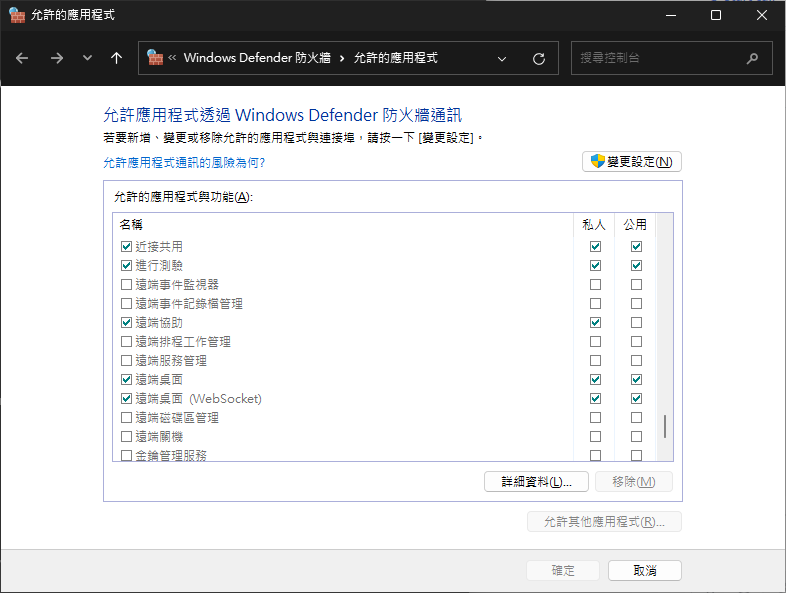Minimize the 允許的應用程式 window
Screen dimensions: 786x593
point(671,16)
